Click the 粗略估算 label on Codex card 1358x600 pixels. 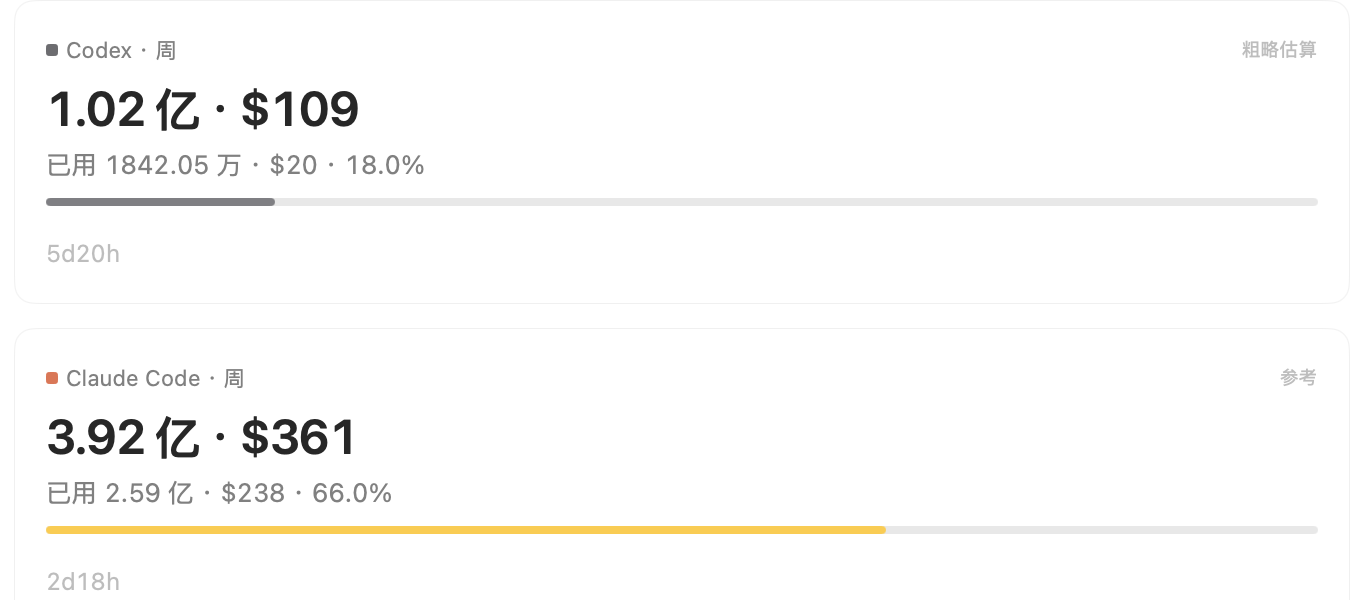point(1279,50)
